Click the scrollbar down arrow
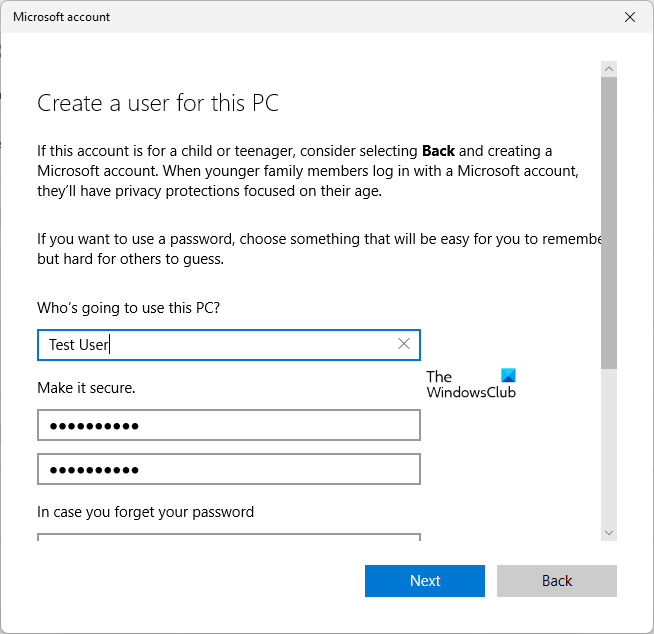This screenshot has height=634, width=654. (609, 533)
